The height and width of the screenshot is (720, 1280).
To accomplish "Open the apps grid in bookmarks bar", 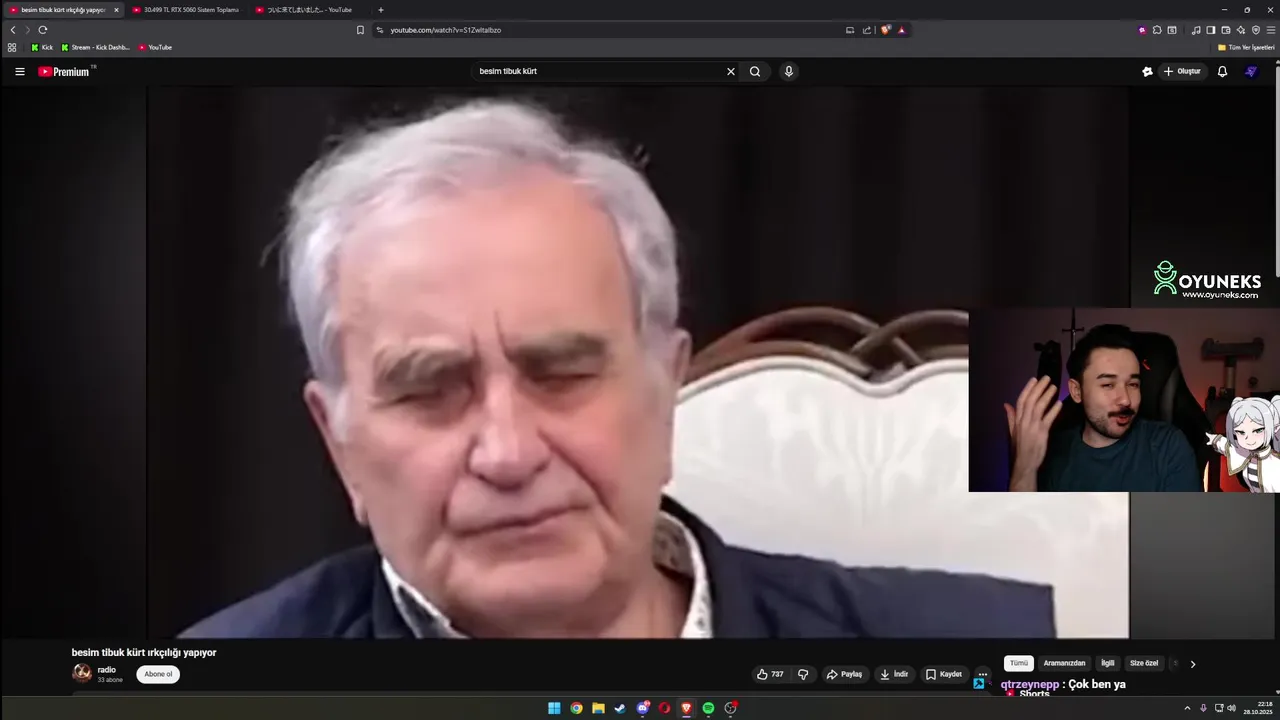I will [x=12, y=47].
